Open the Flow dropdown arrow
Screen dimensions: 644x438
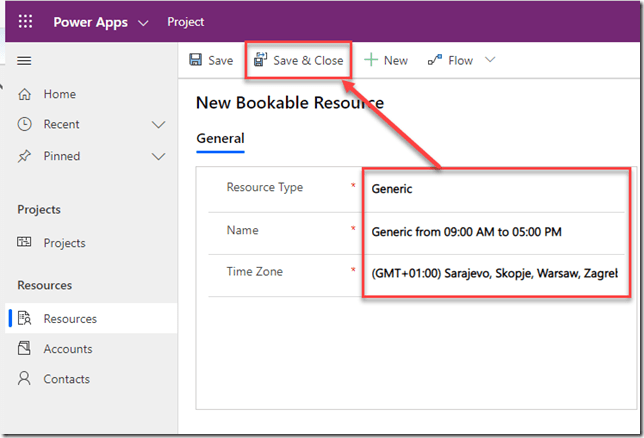point(490,60)
